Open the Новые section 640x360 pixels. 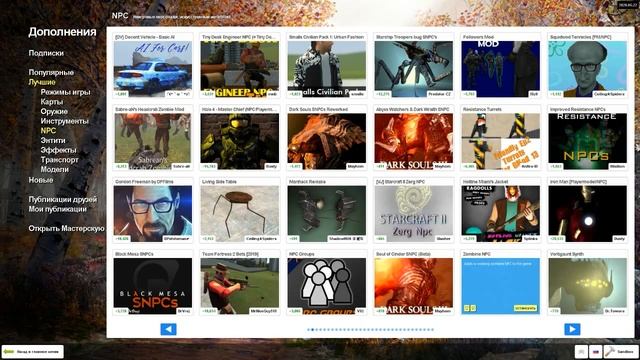[41, 180]
